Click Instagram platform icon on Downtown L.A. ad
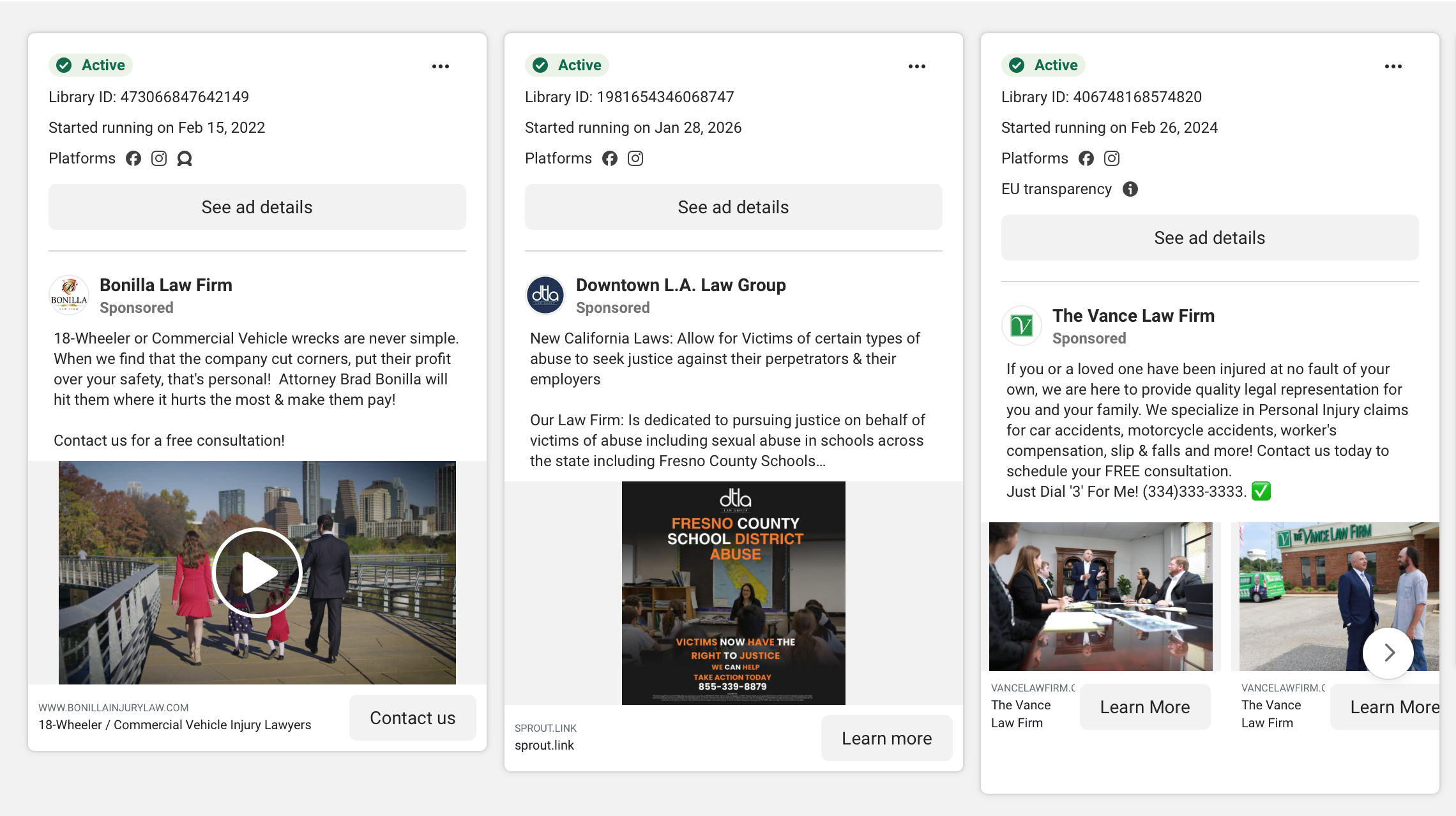 coord(635,158)
